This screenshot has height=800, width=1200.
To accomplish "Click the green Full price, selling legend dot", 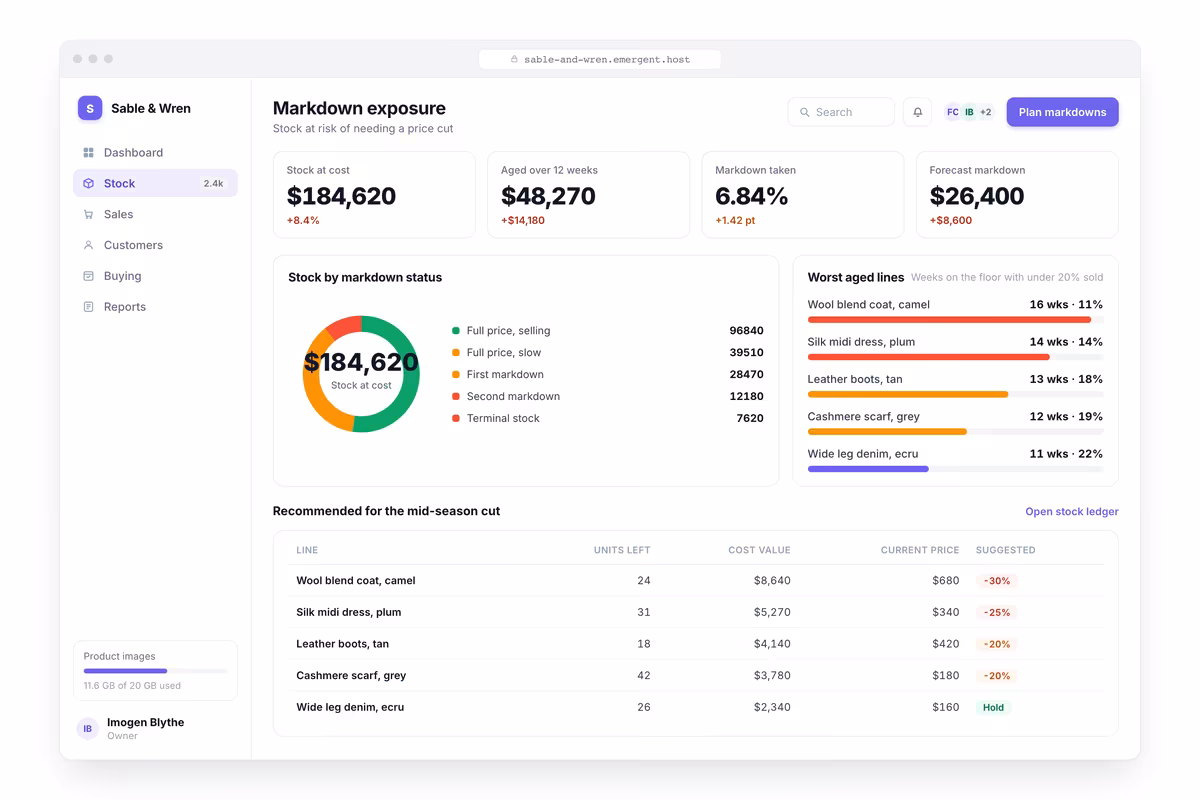I will 456,331.
